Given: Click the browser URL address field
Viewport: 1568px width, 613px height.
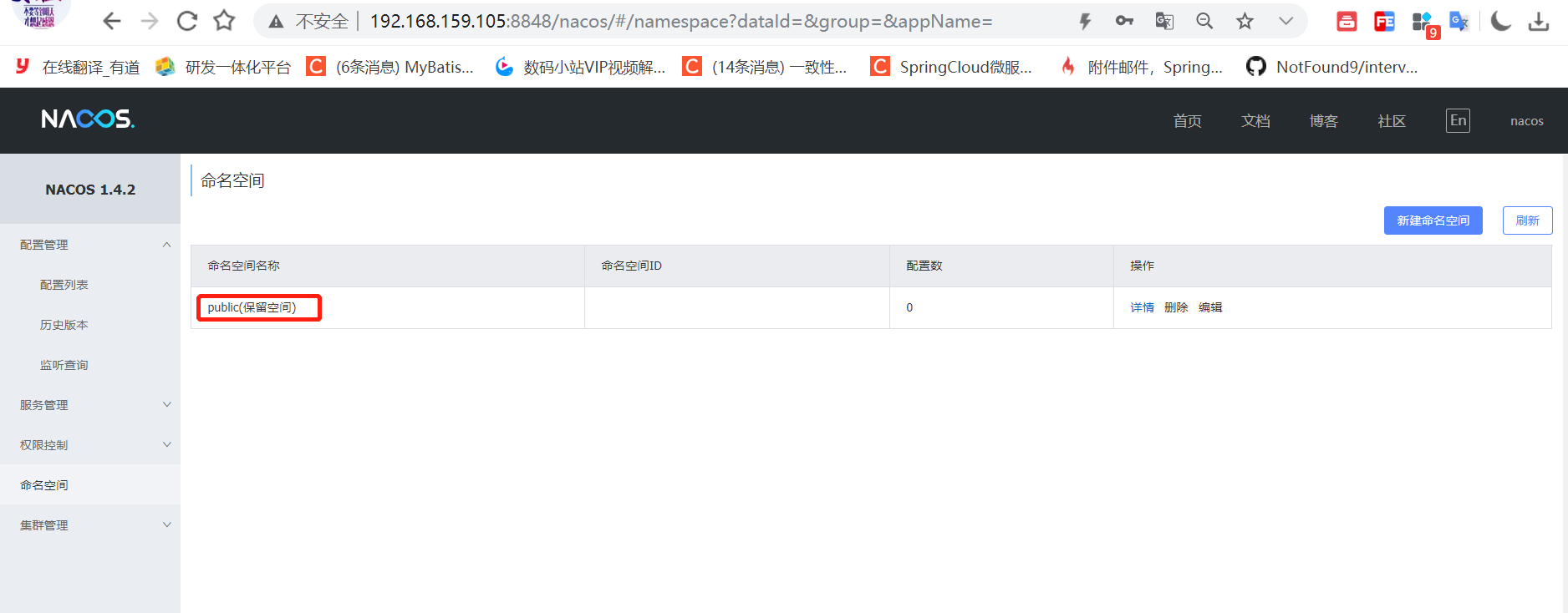Looking at the screenshot, I should tap(681, 21).
